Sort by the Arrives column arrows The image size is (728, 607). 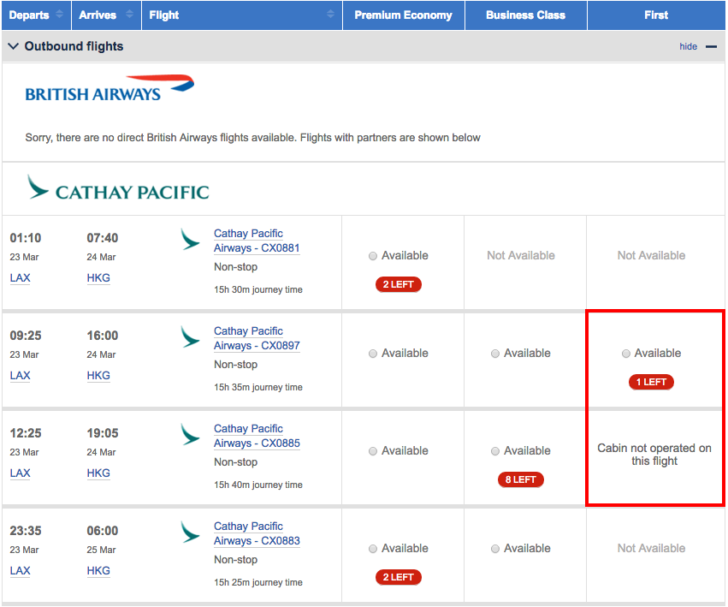click(x=130, y=14)
